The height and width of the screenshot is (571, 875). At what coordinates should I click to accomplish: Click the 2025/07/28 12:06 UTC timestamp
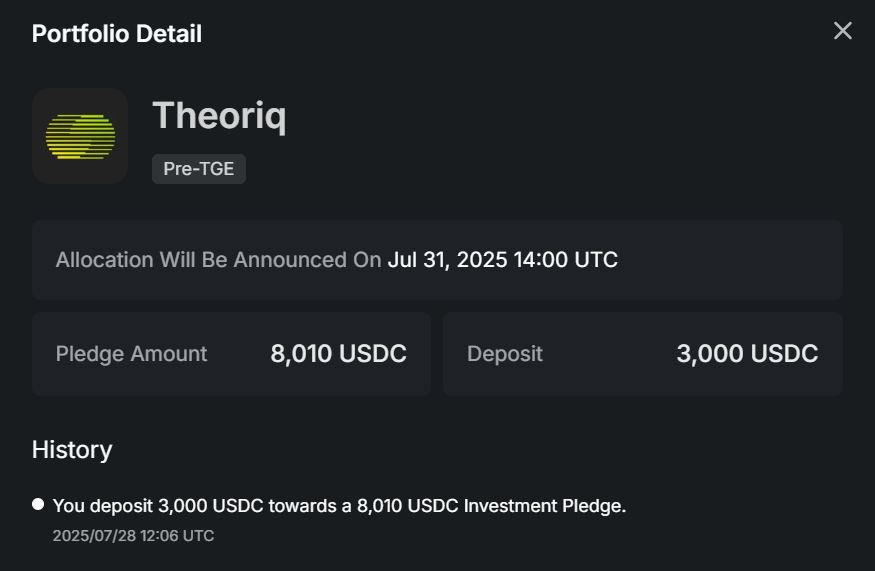tap(133, 536)
